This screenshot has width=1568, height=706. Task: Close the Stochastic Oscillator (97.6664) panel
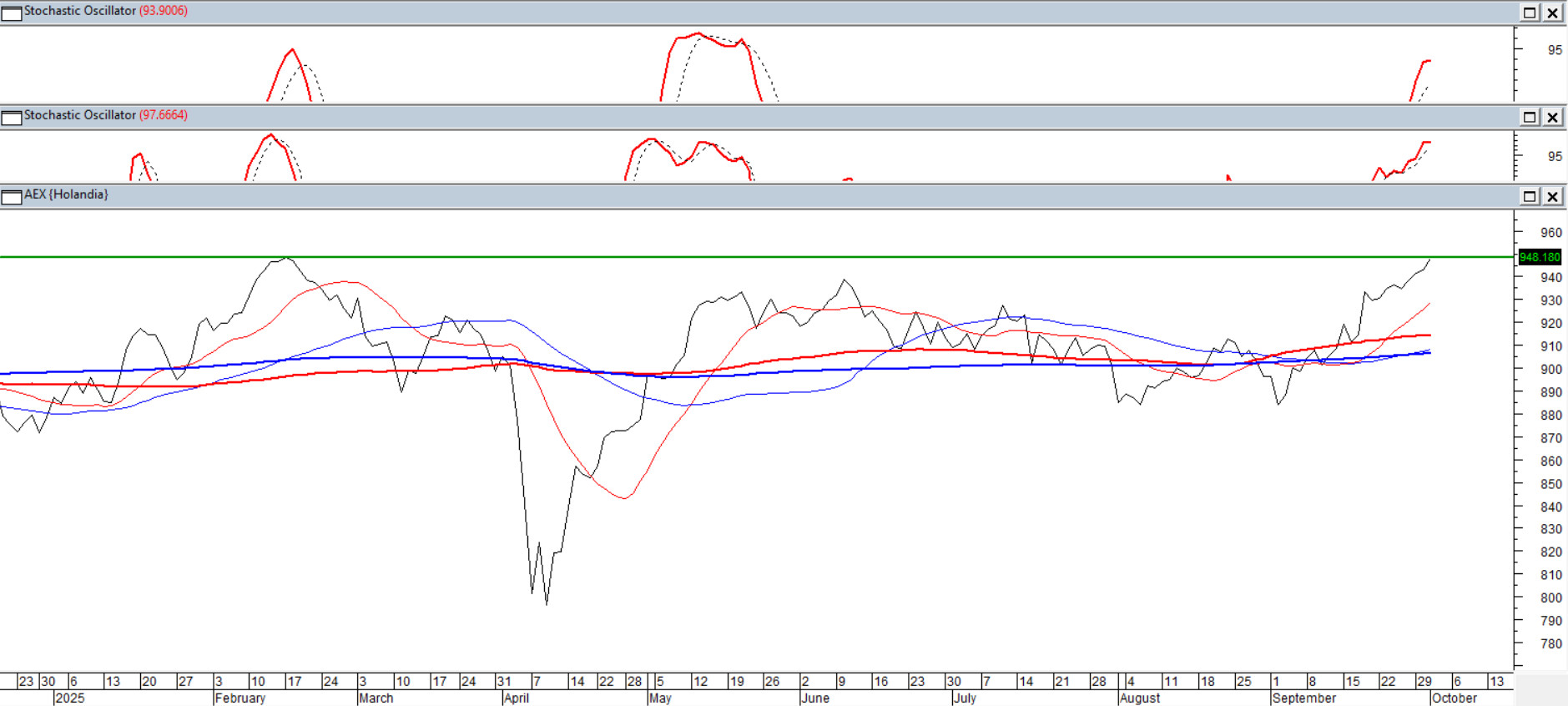coord(1552,117)
